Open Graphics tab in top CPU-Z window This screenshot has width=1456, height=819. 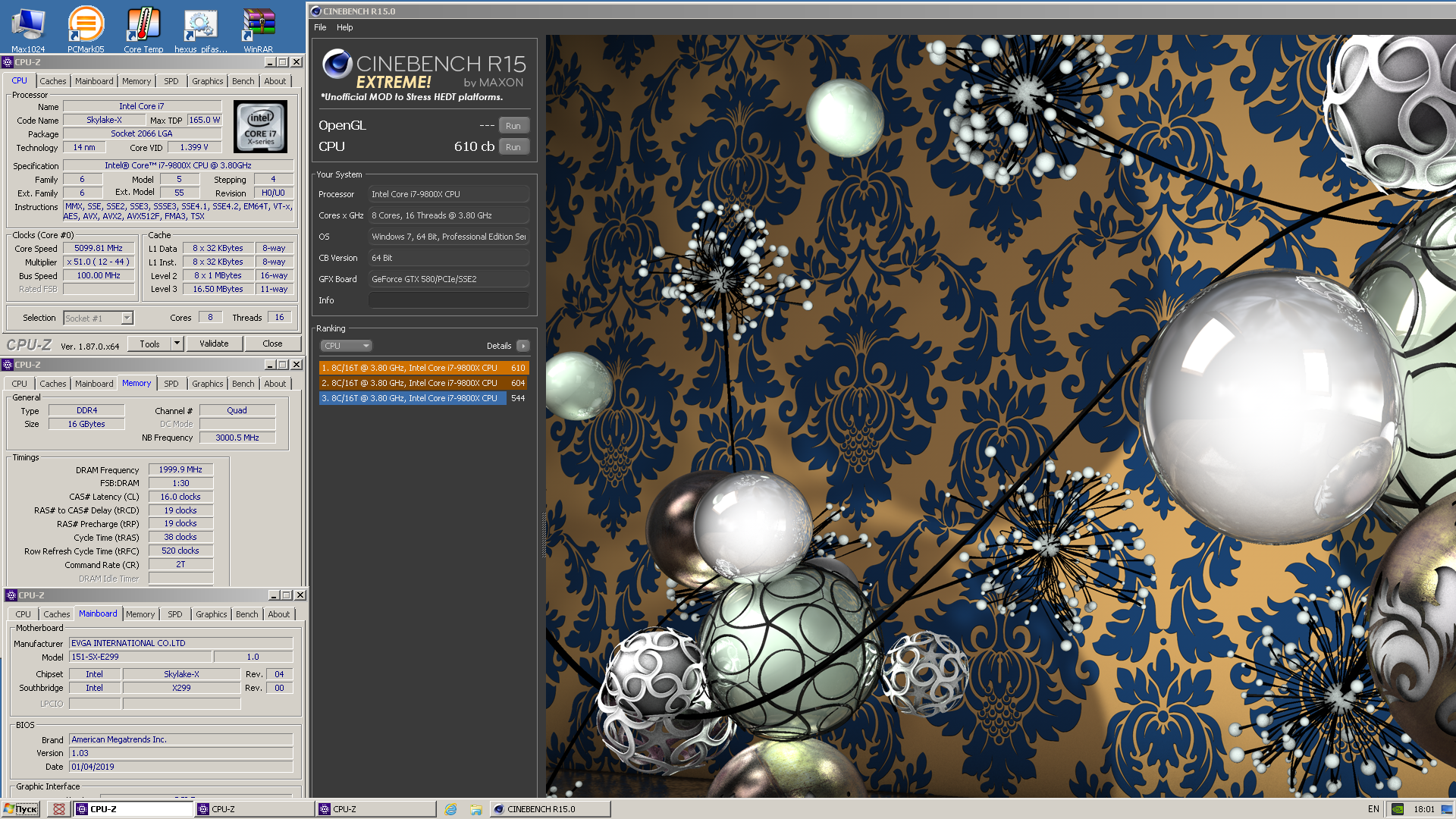pyautogui.click(x=207, y=81)
